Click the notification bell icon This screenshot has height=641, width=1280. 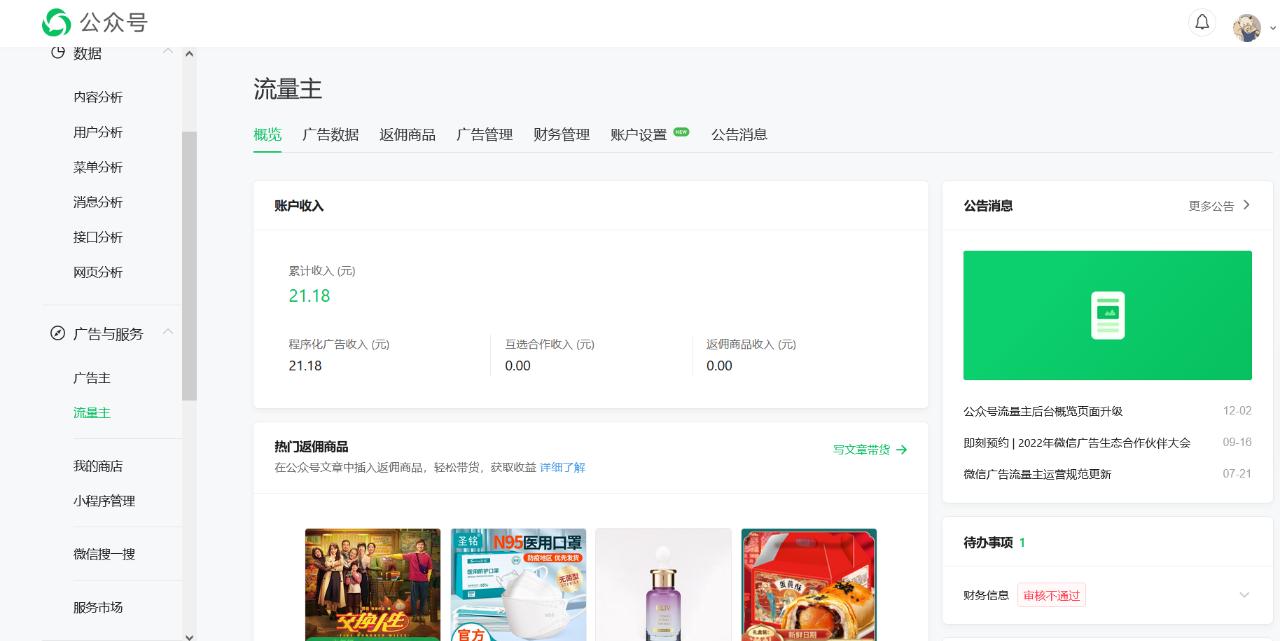[x=1202, y=22]
